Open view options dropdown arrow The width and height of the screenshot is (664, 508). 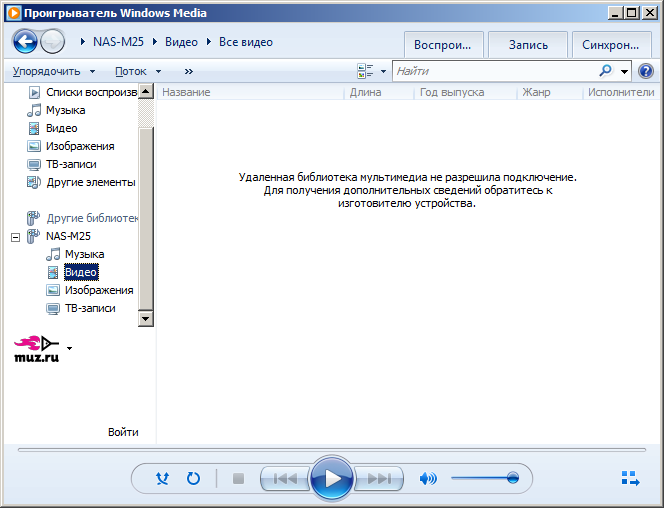(x=383, y=71)
